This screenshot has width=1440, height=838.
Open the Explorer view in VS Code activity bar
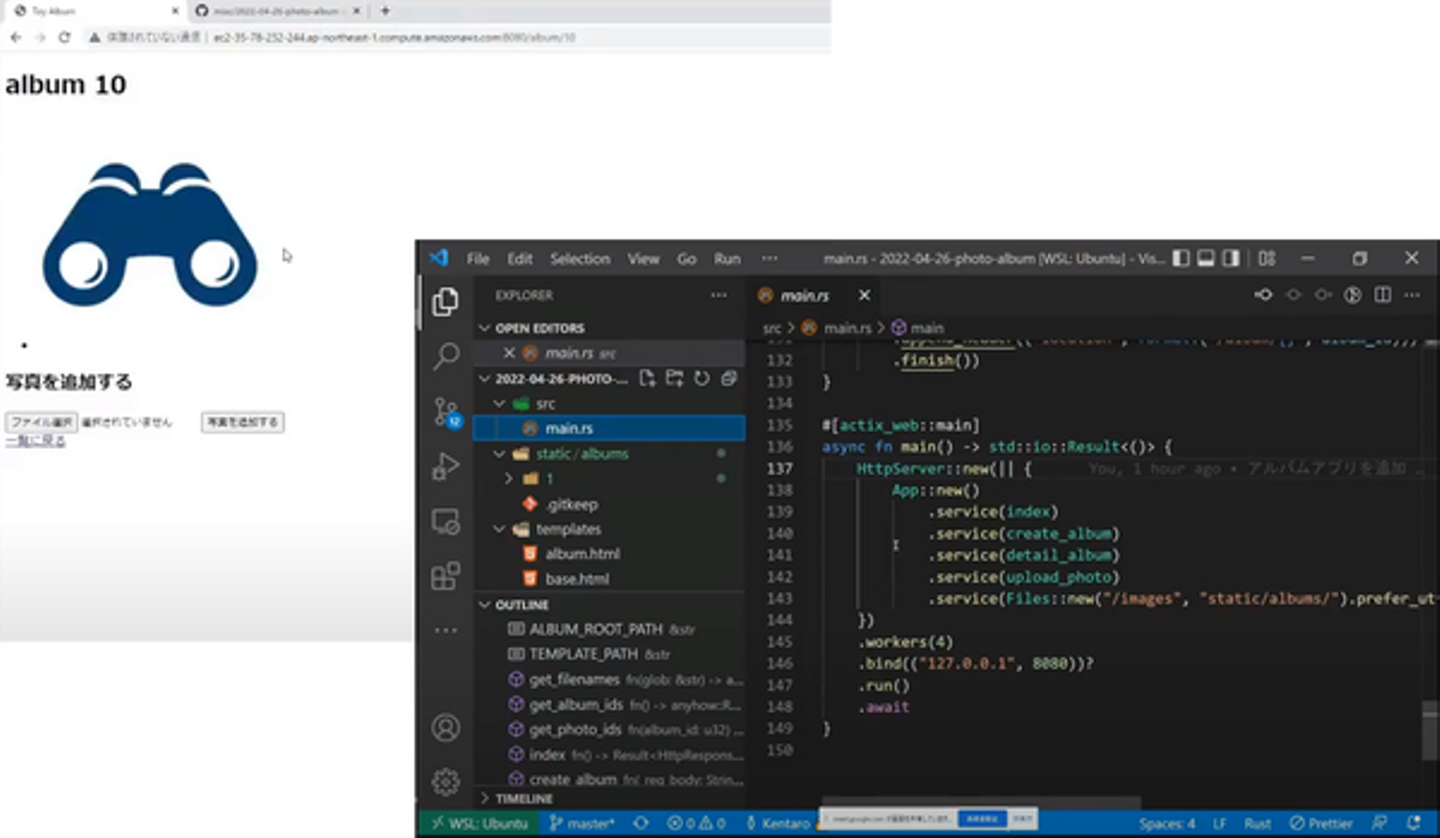pos(445,301)
